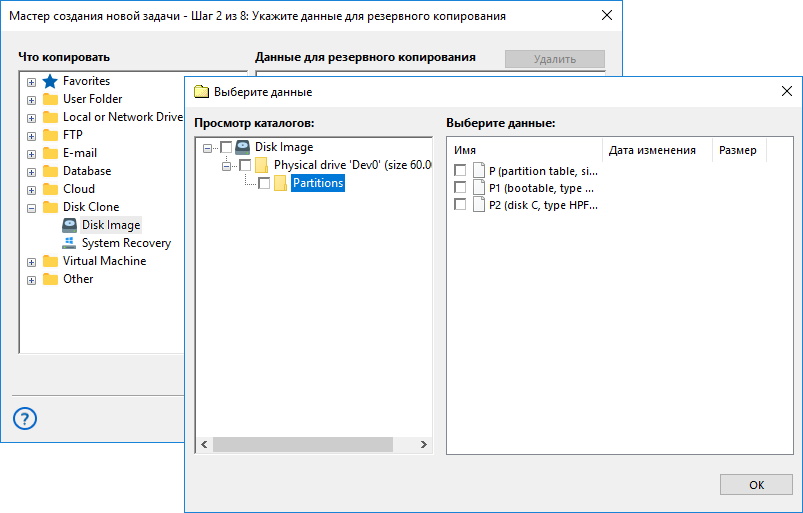Expand the User Folder node
Screen dimensions: 803x513
31,100
